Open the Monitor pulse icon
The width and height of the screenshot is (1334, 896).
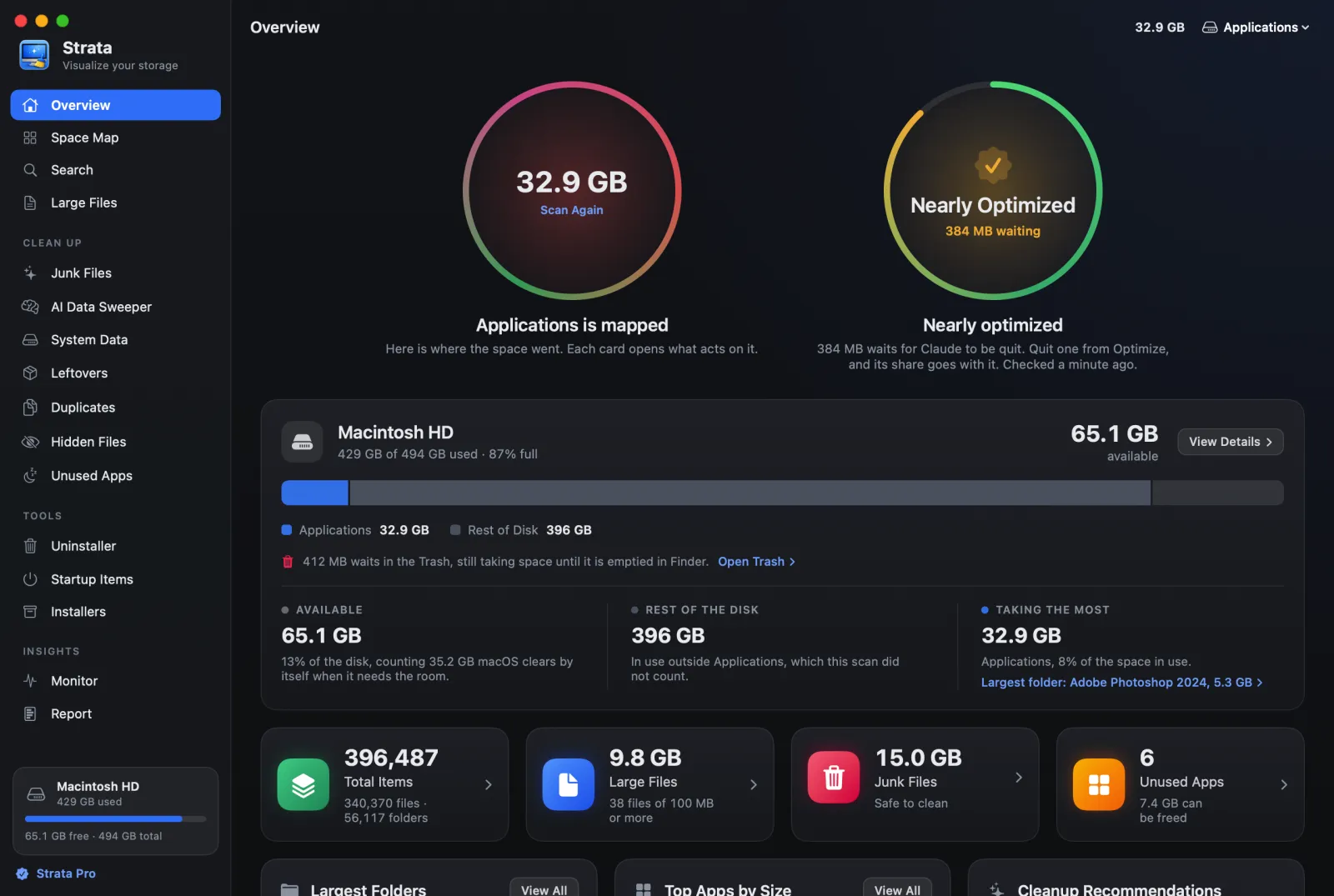[30, 681]
